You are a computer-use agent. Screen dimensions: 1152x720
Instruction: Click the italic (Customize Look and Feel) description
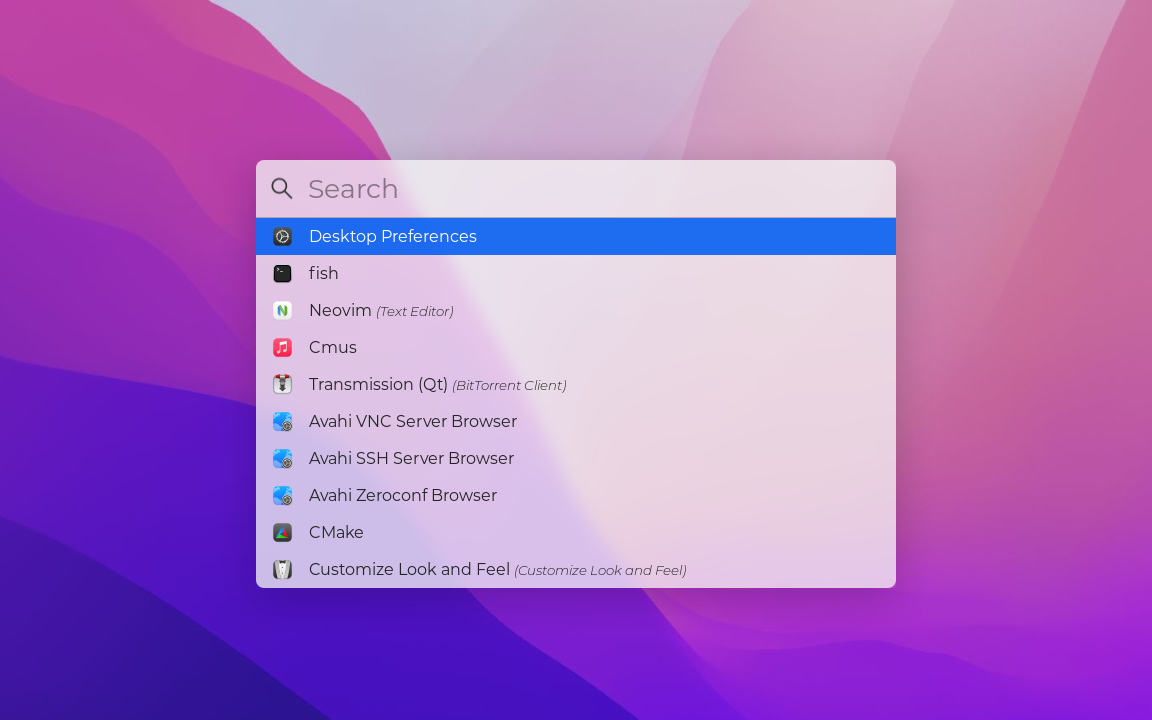coord(600,571)
